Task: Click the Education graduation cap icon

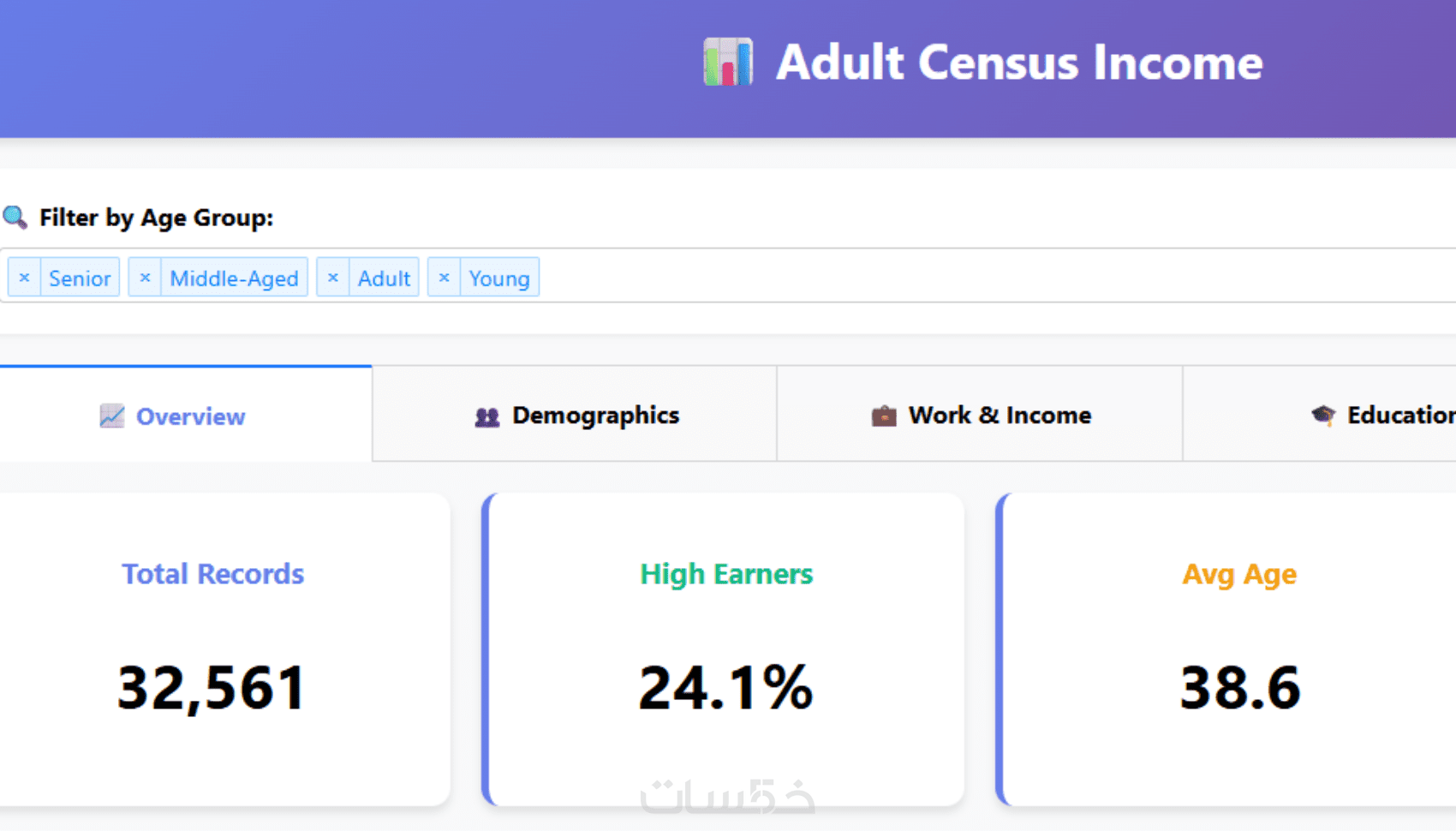Action: click(1322, 415)
